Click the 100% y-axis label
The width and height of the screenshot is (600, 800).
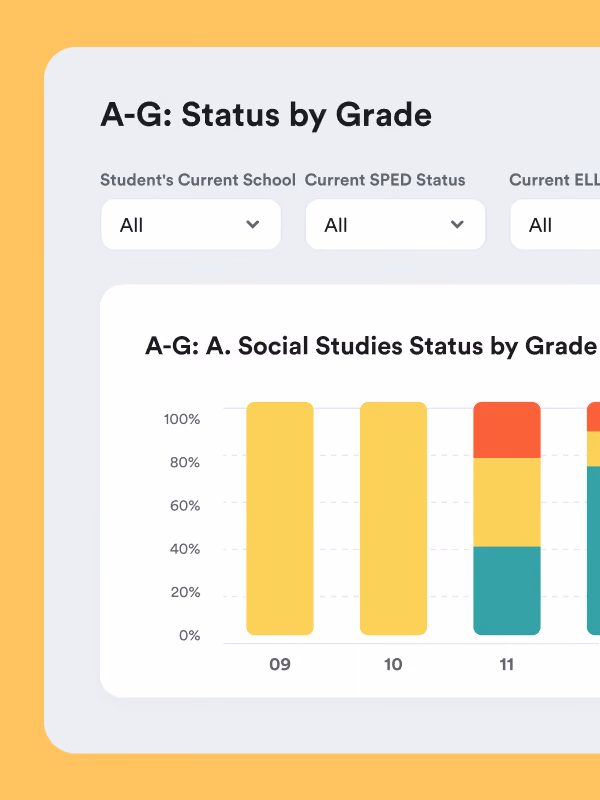182,419
